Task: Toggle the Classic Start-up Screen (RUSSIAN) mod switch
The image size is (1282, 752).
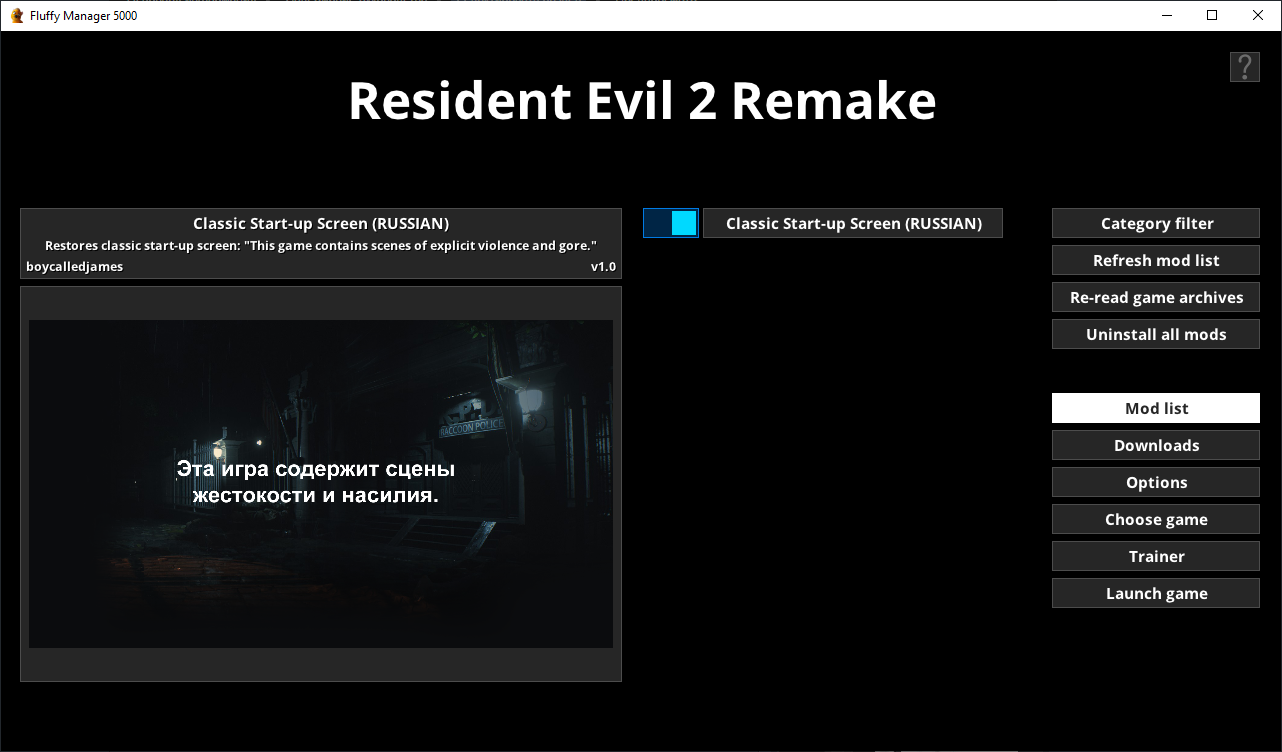Action: [x=670, y=223]
